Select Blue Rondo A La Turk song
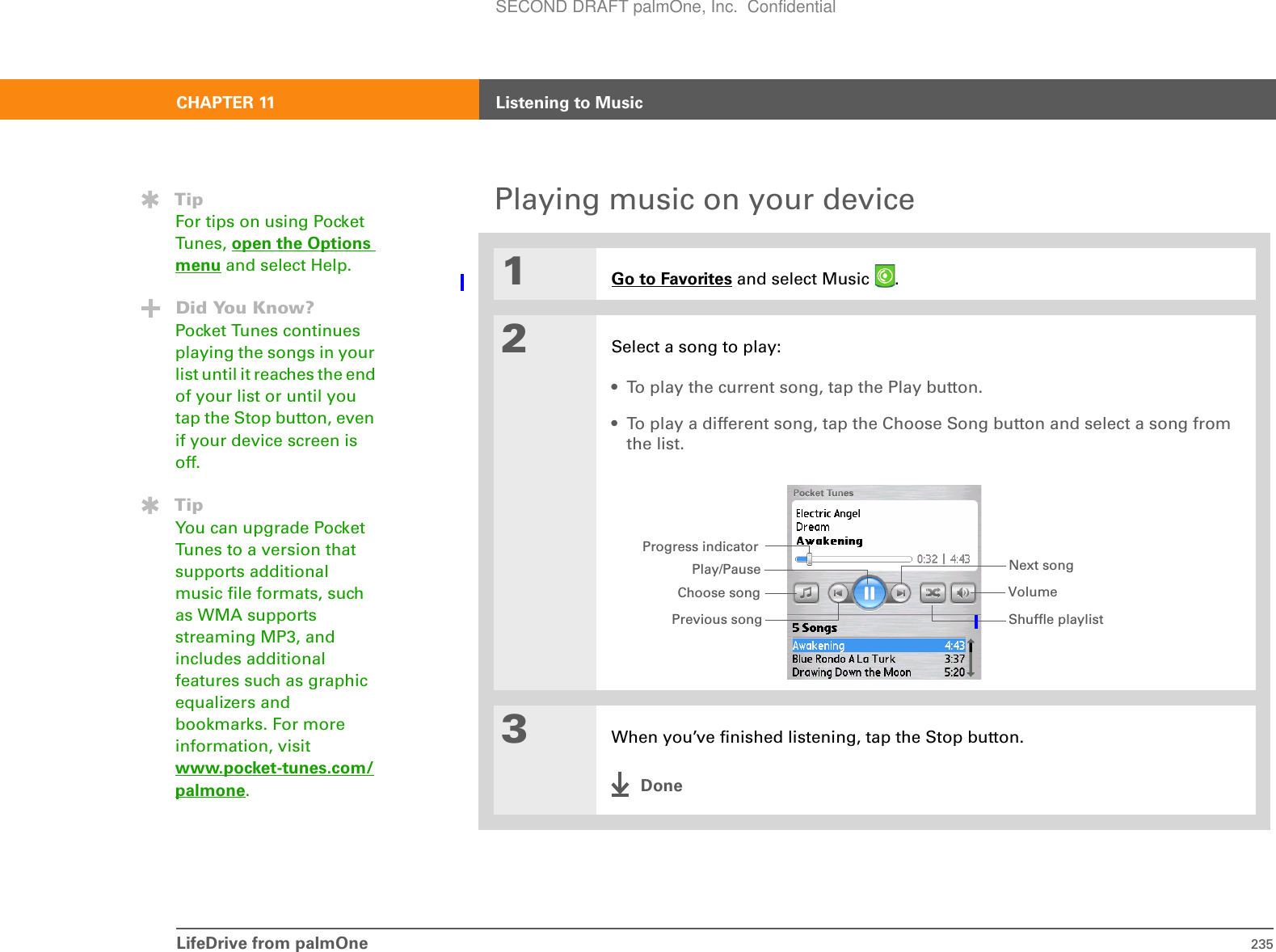 point(878,659)
